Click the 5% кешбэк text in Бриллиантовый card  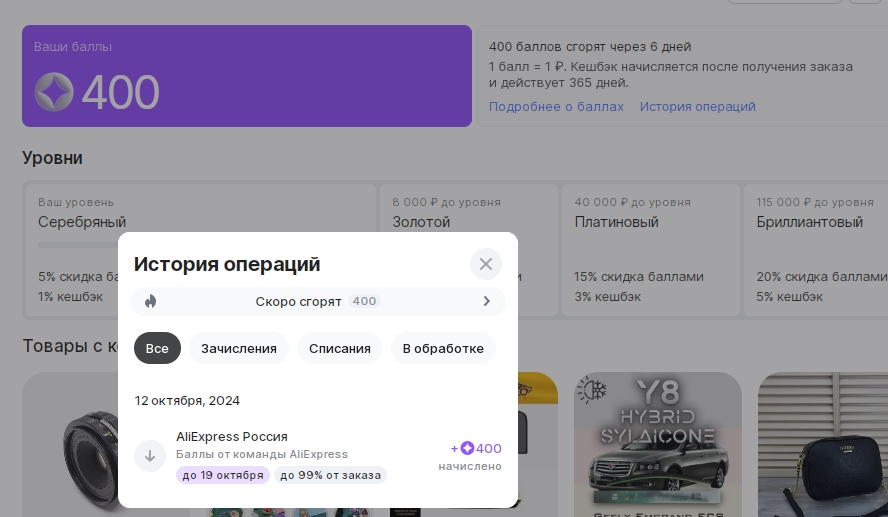(x=789, y=297)
